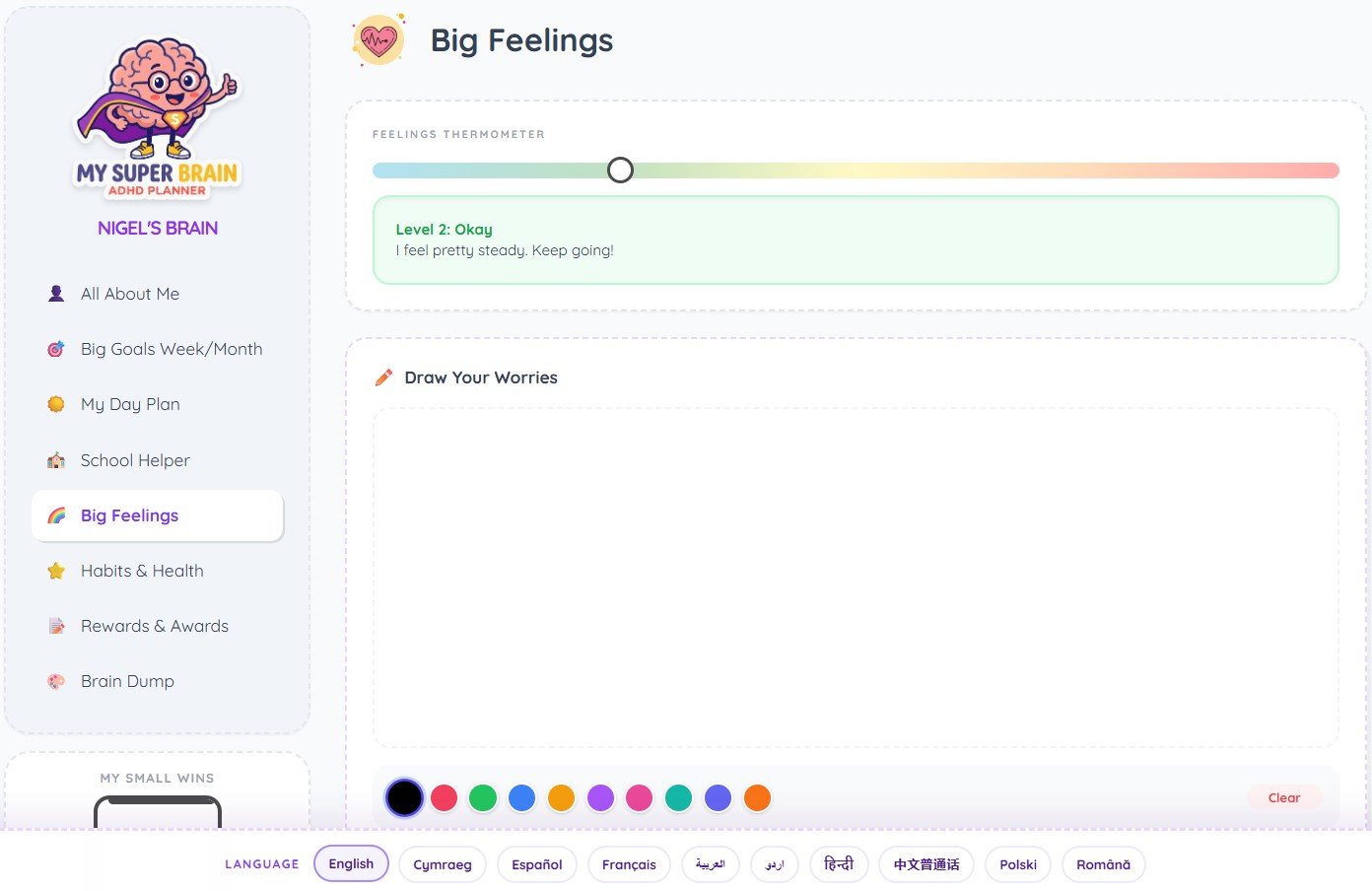Click the Habits & Health star icon
The width and height of the screenshot is (1372, 891).
[56, 571]
